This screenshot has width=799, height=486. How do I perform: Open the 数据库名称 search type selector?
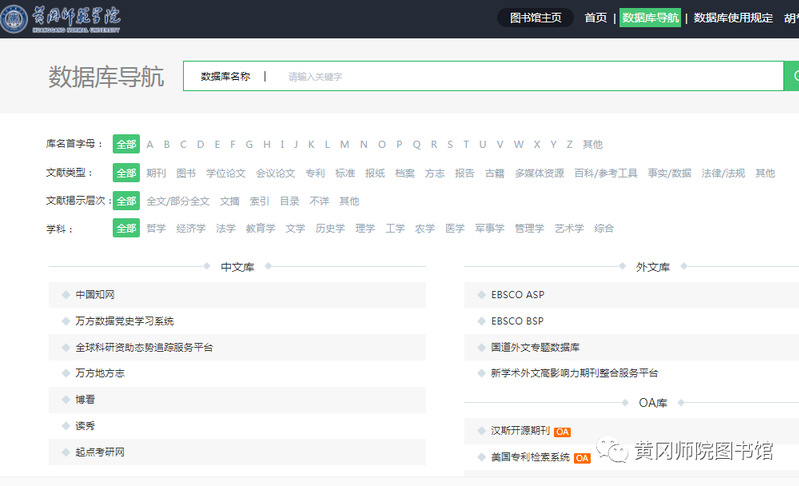tap(225, 76)
